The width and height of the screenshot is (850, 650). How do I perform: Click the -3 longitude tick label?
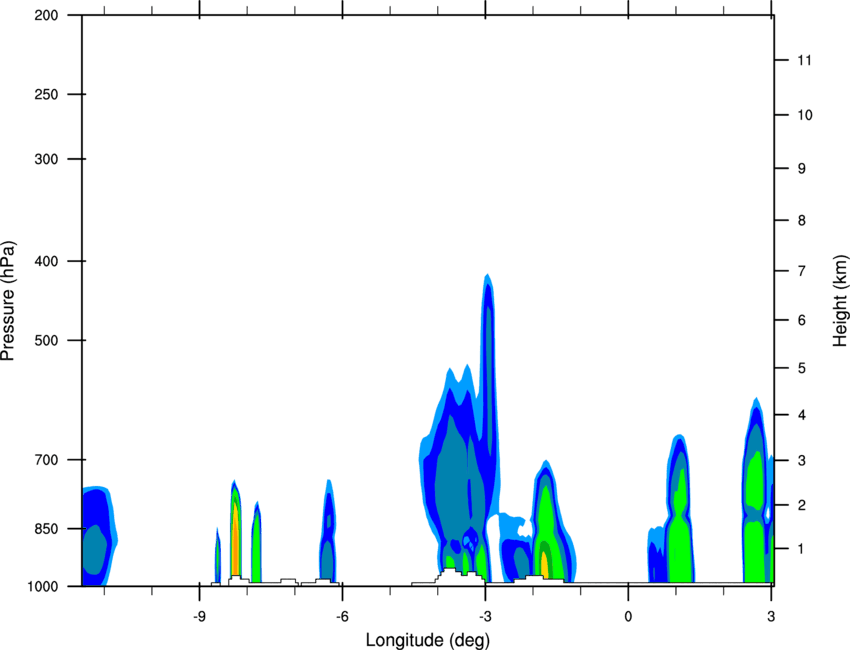[x=485, y=616]
